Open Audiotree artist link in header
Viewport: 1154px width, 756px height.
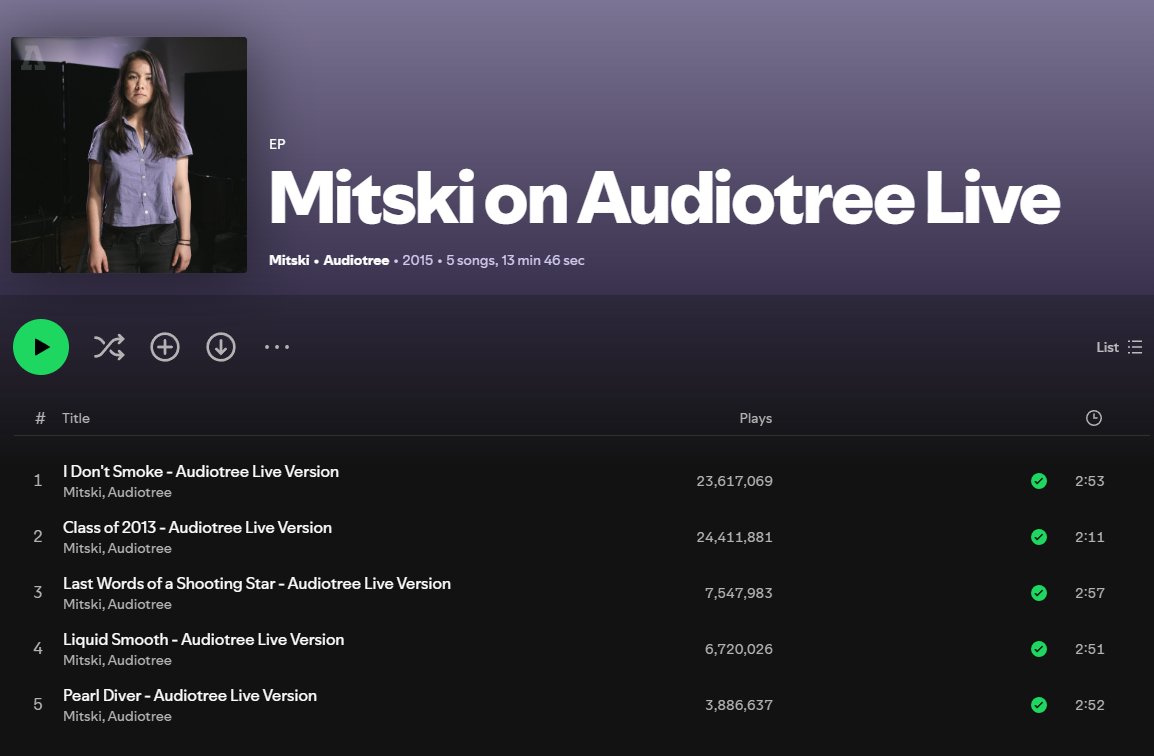pyautogui.click(x=356, y=260)
